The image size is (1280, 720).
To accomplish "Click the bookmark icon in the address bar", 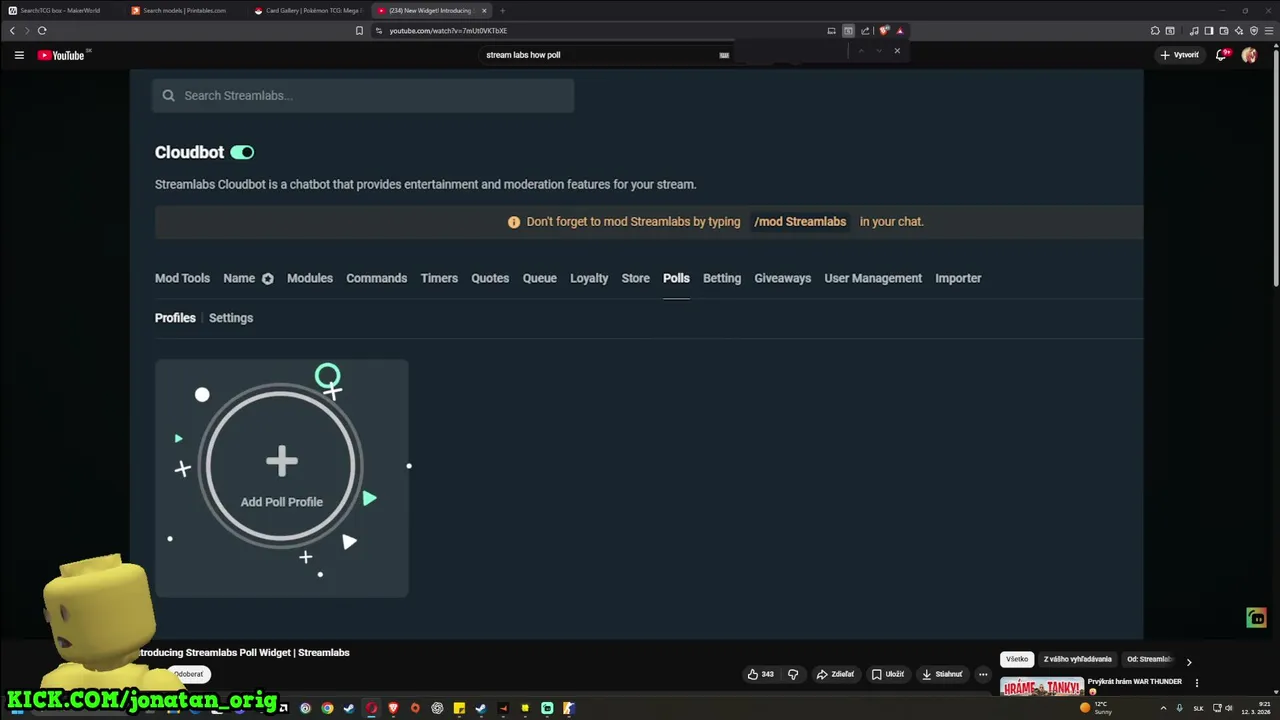I will [x=359, y=31].
